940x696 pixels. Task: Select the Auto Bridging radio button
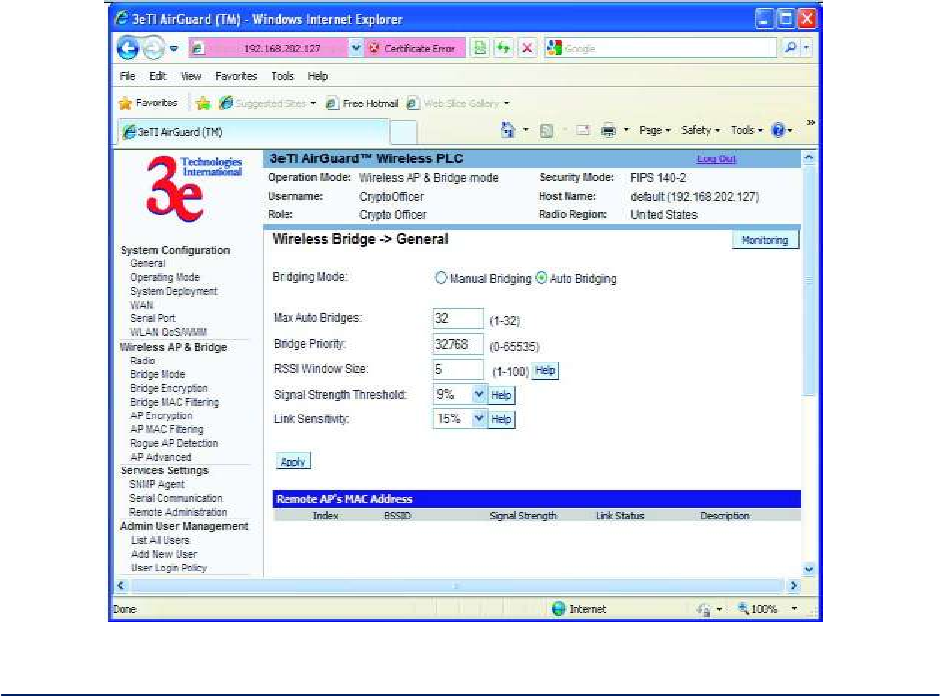point(541,278)
